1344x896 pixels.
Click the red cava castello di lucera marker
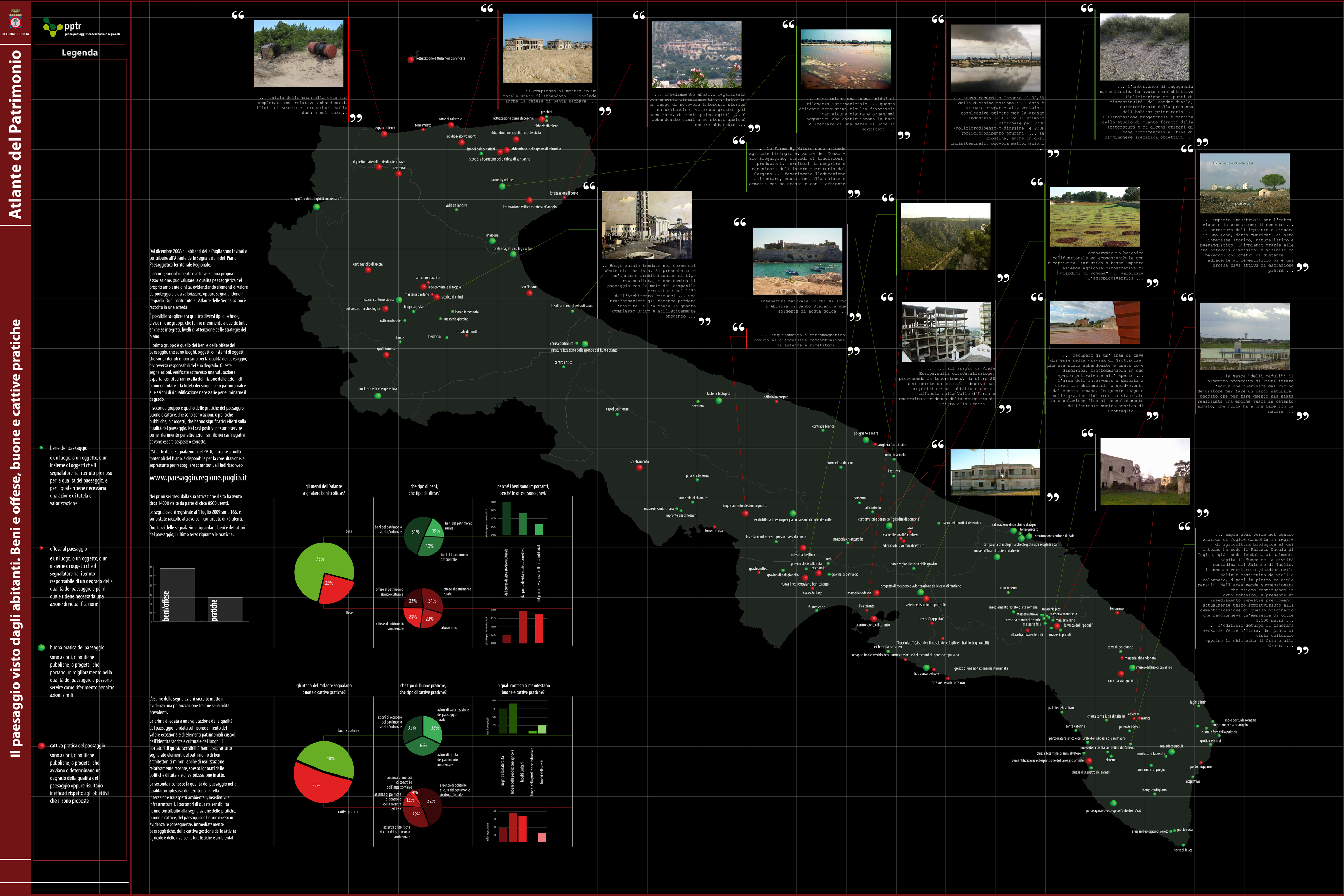368,270
